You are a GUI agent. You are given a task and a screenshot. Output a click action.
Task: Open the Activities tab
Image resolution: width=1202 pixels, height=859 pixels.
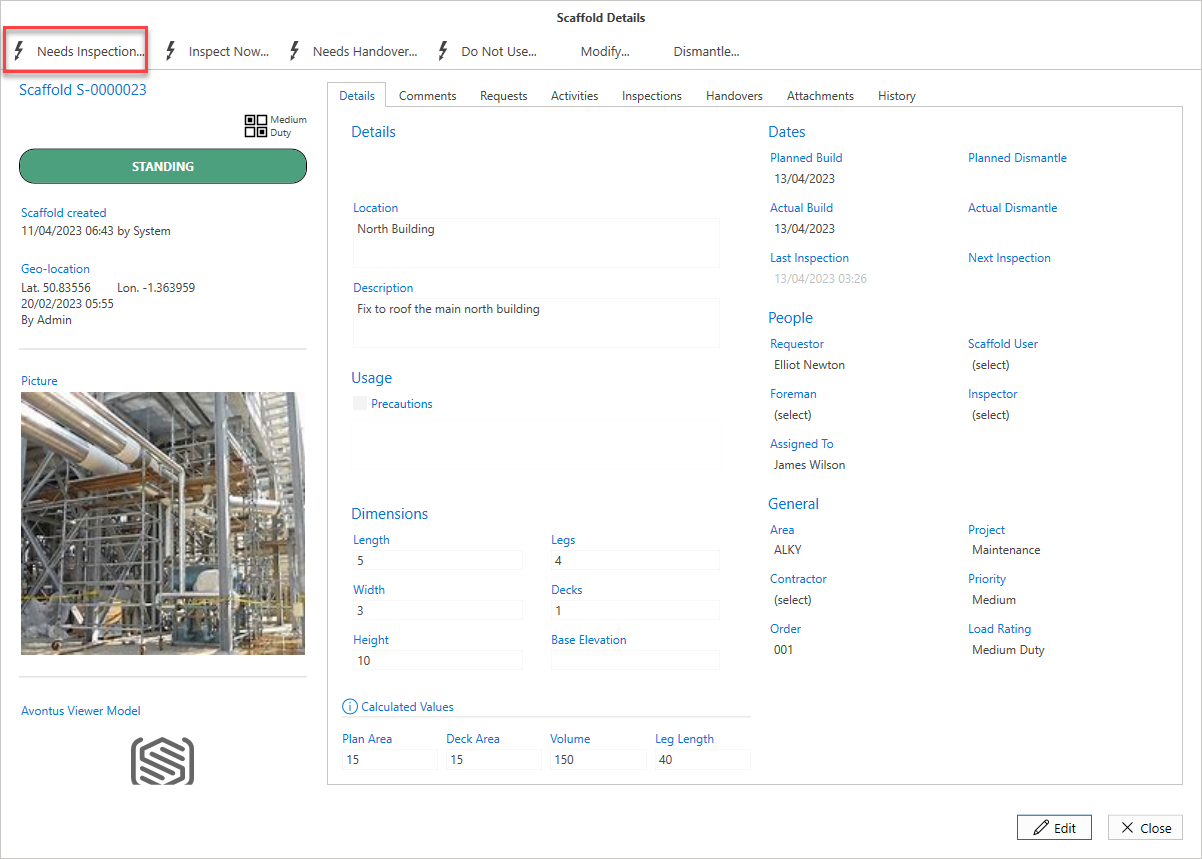574,96
